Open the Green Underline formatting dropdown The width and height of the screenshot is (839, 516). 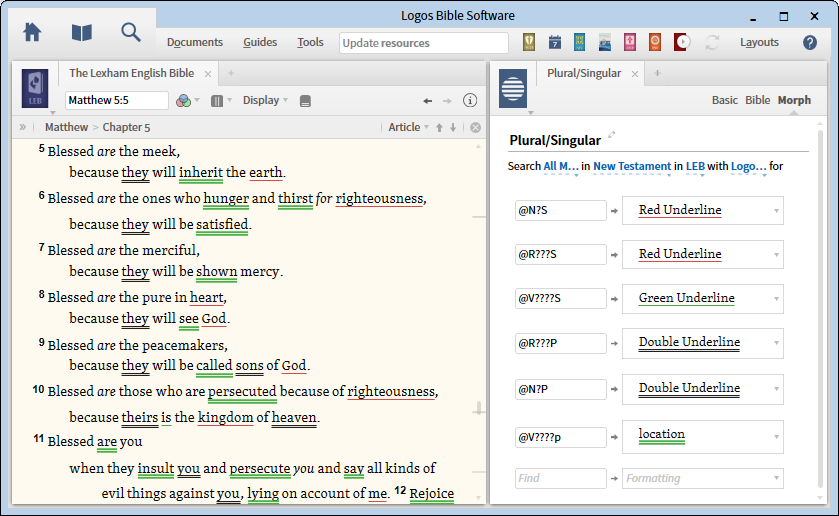coord(702,298)
